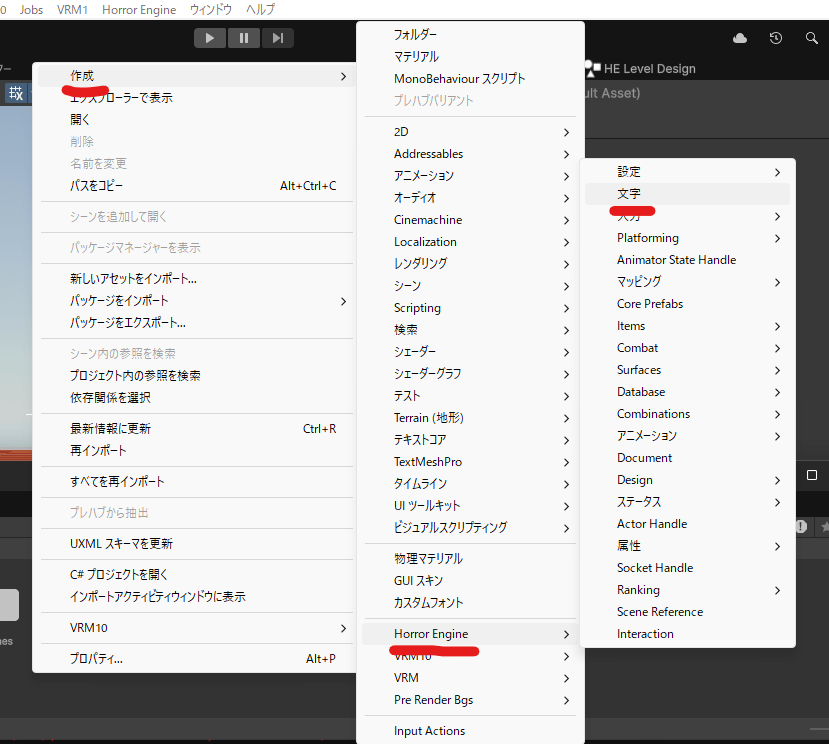This screenshot has width=829, height=744.
Task: Open the VRM1 menu in the menu bar
Action: (x=72, y=10)
